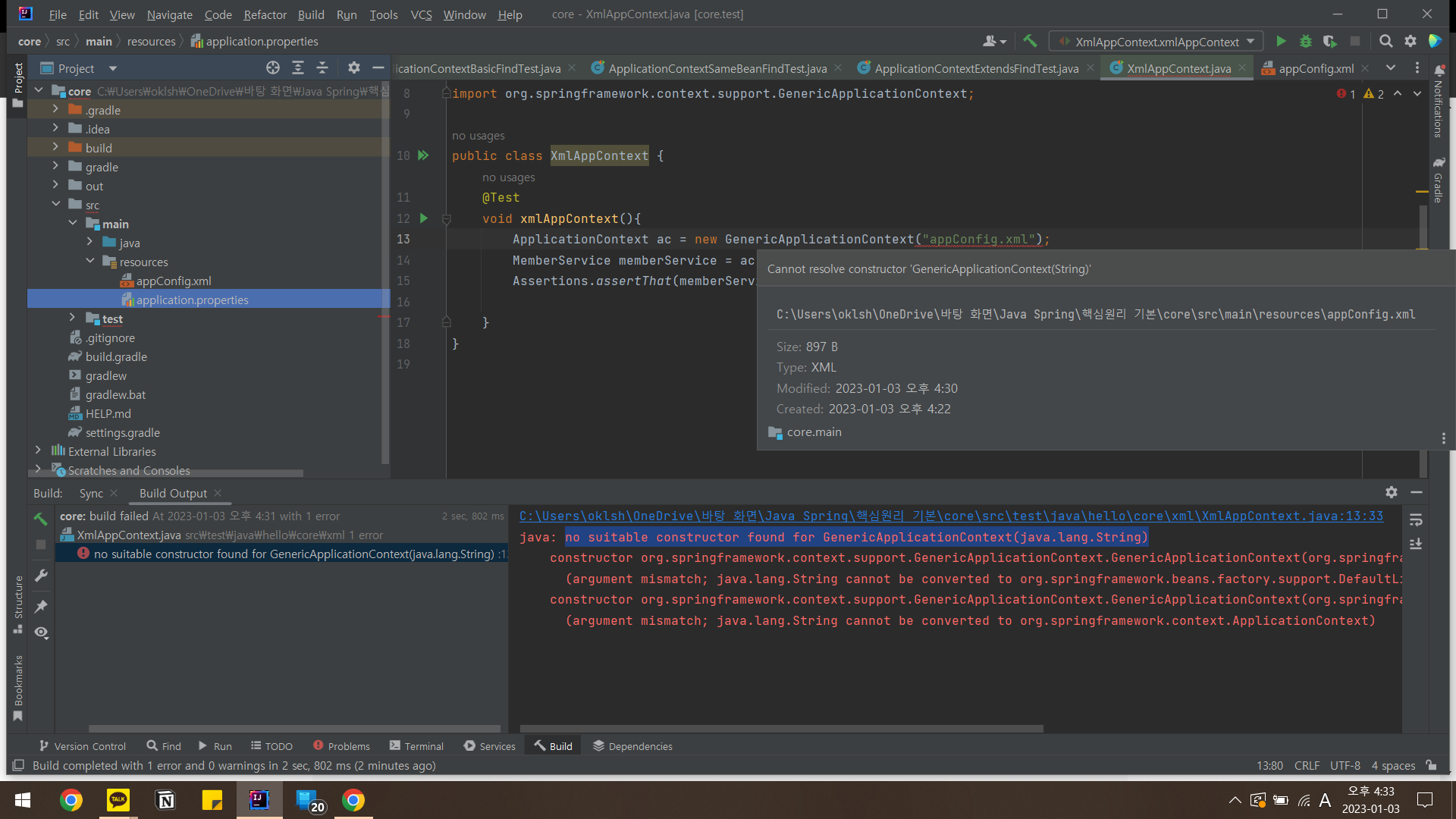Click the Debug bug icon
Screen dimensions: 1456x819
tap(1305, 42)
